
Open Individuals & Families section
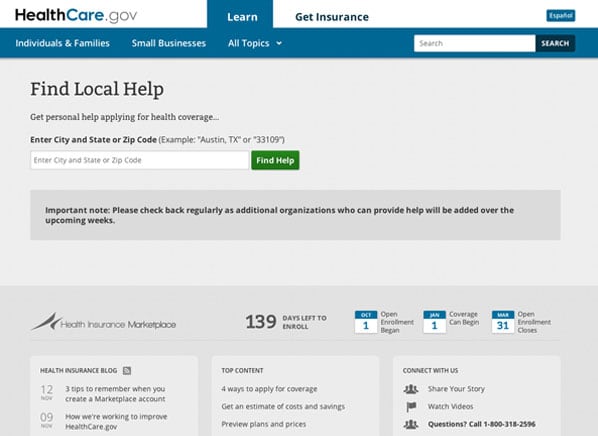click(x=63, y=43)
